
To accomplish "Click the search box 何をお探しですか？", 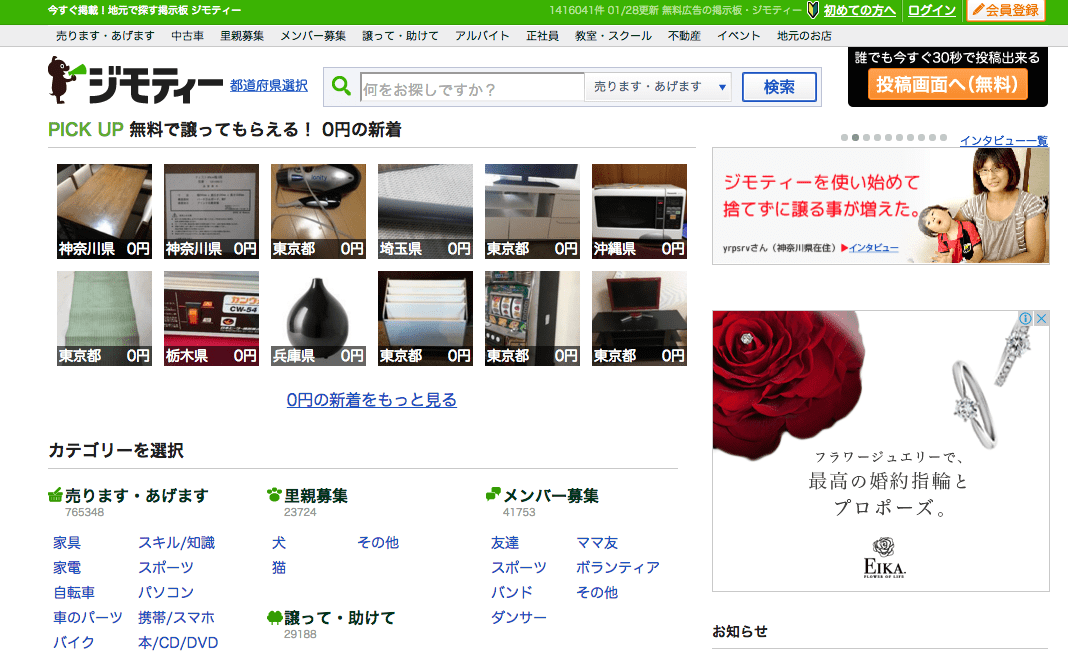I will 472,88.
